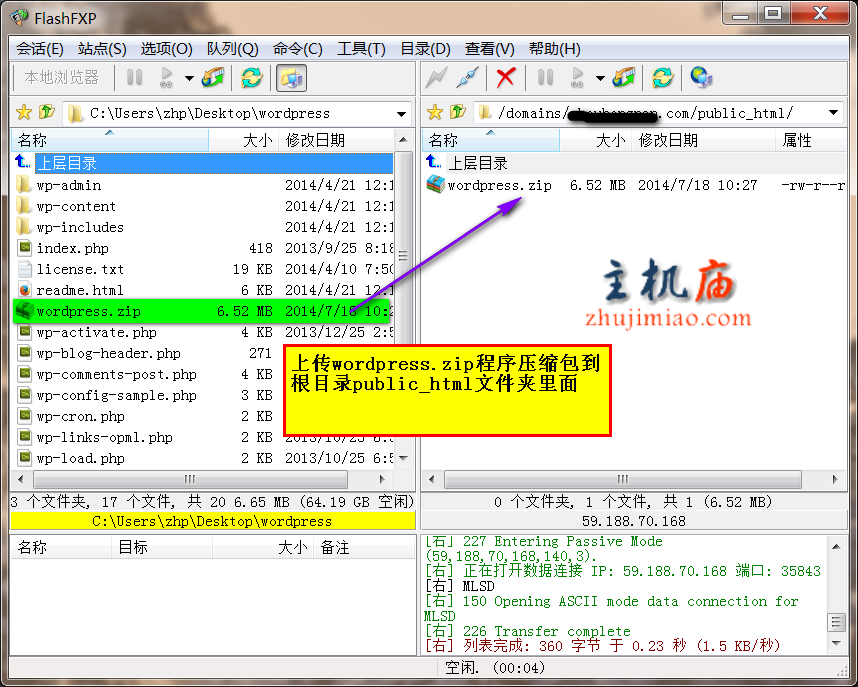This screenshot has height=687, width=858.
Task: Select the wordpress.zip archive icon in remote pane
Action: 436,184
